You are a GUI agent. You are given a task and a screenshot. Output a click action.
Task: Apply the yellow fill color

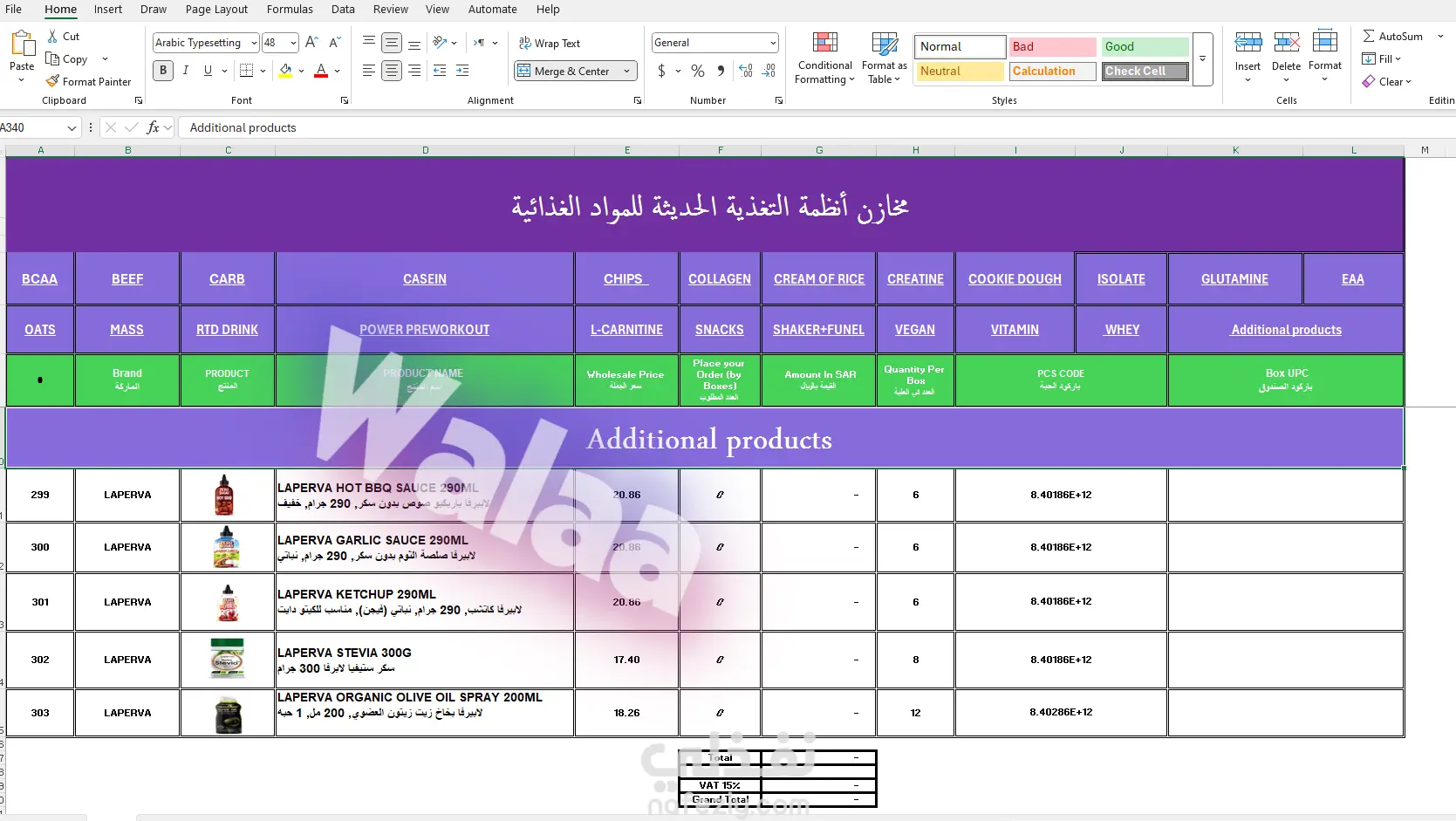coord(285,71)
